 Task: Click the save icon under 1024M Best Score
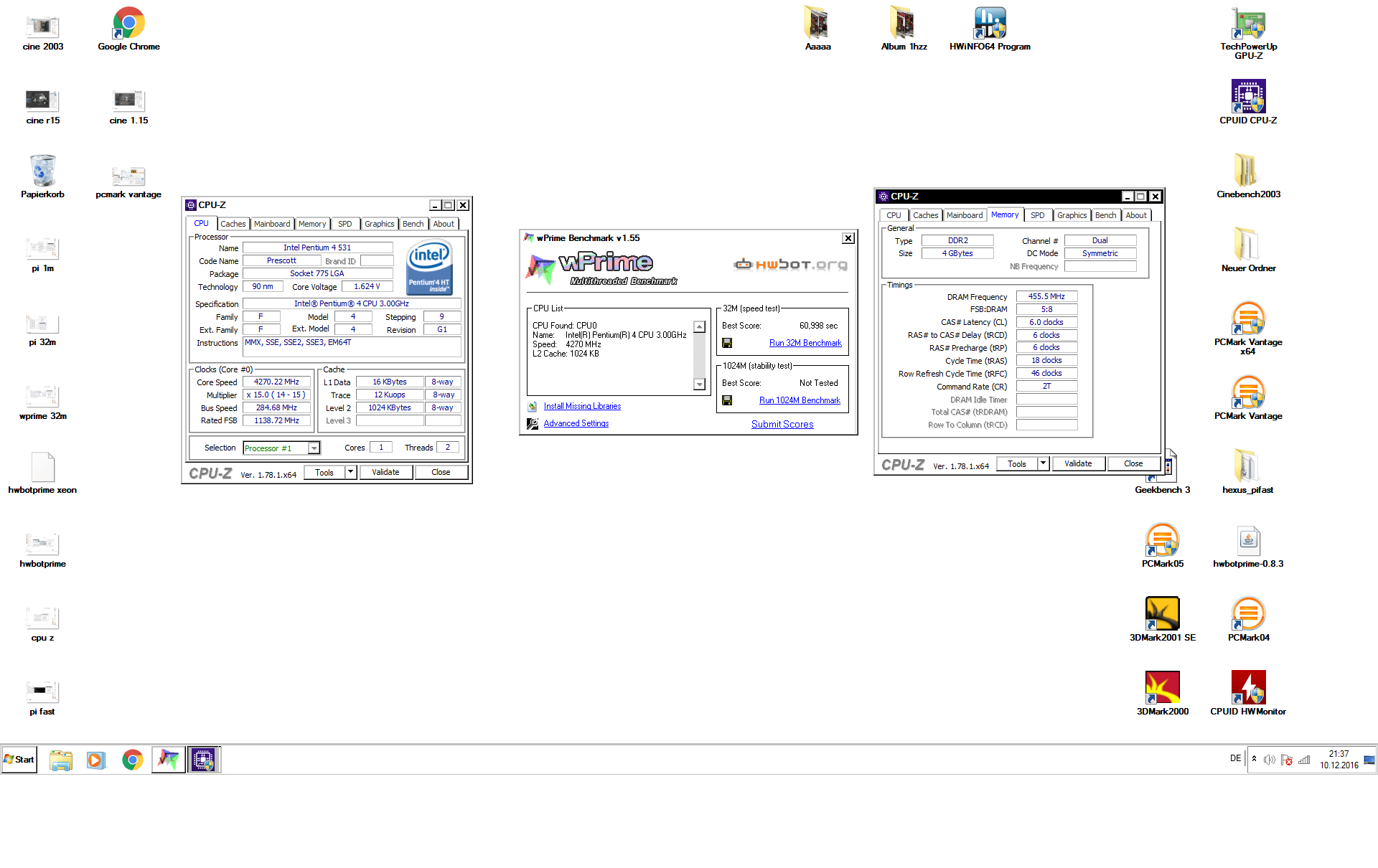click(727, 400)
